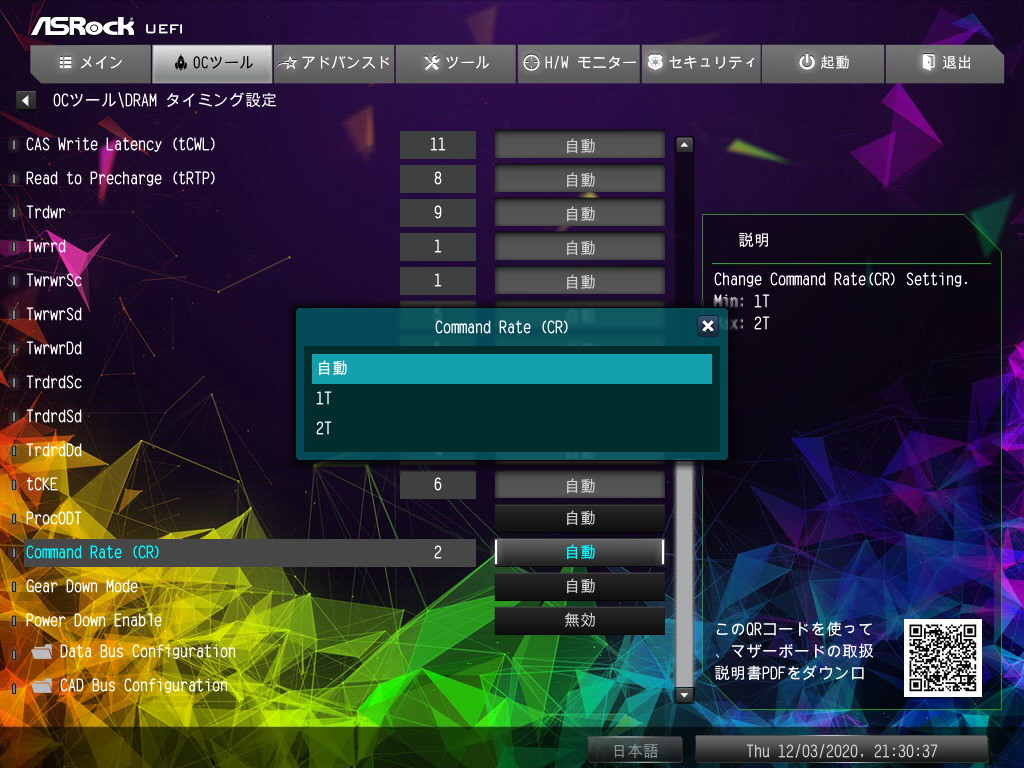Open the Command Rate (CR) 自動 dropdown
Image resolution: width=1024 pixels, height=768 pixels.
coord(579,552)
